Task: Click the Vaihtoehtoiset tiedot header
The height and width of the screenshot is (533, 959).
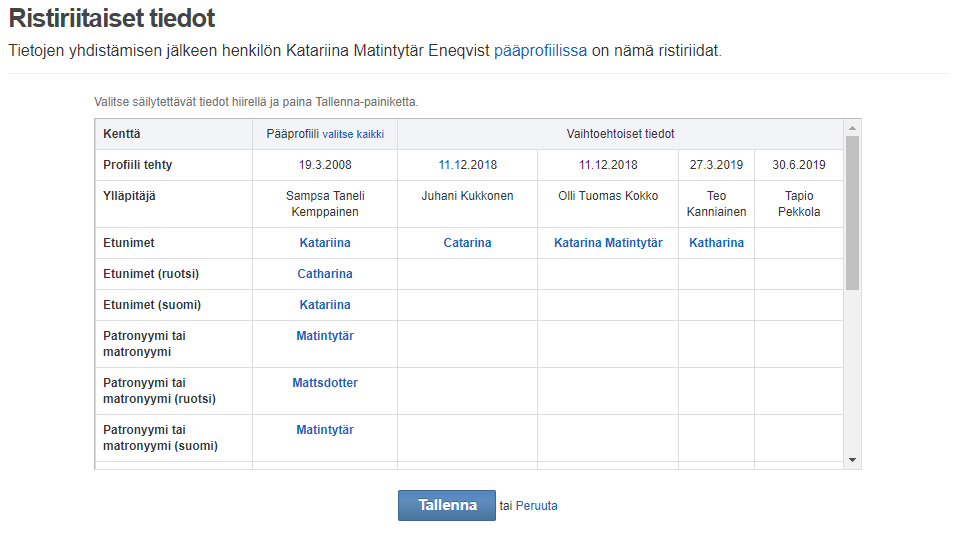Action: pos(620,134)
